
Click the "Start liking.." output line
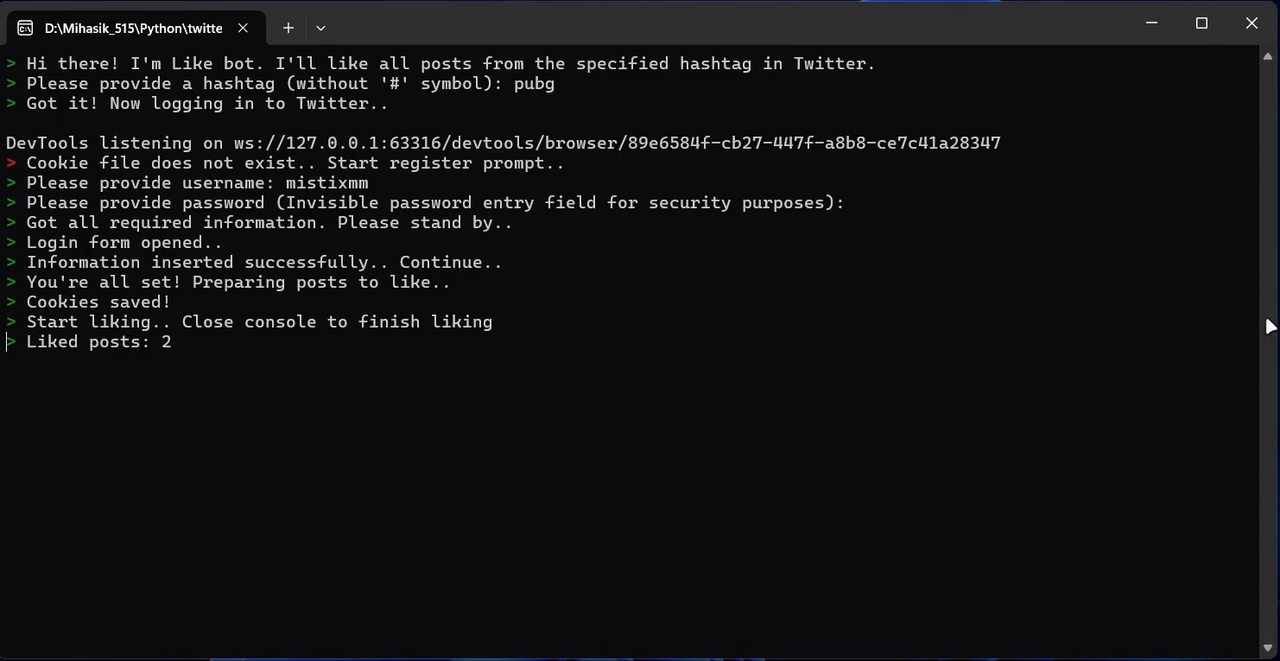coord(259,322)
